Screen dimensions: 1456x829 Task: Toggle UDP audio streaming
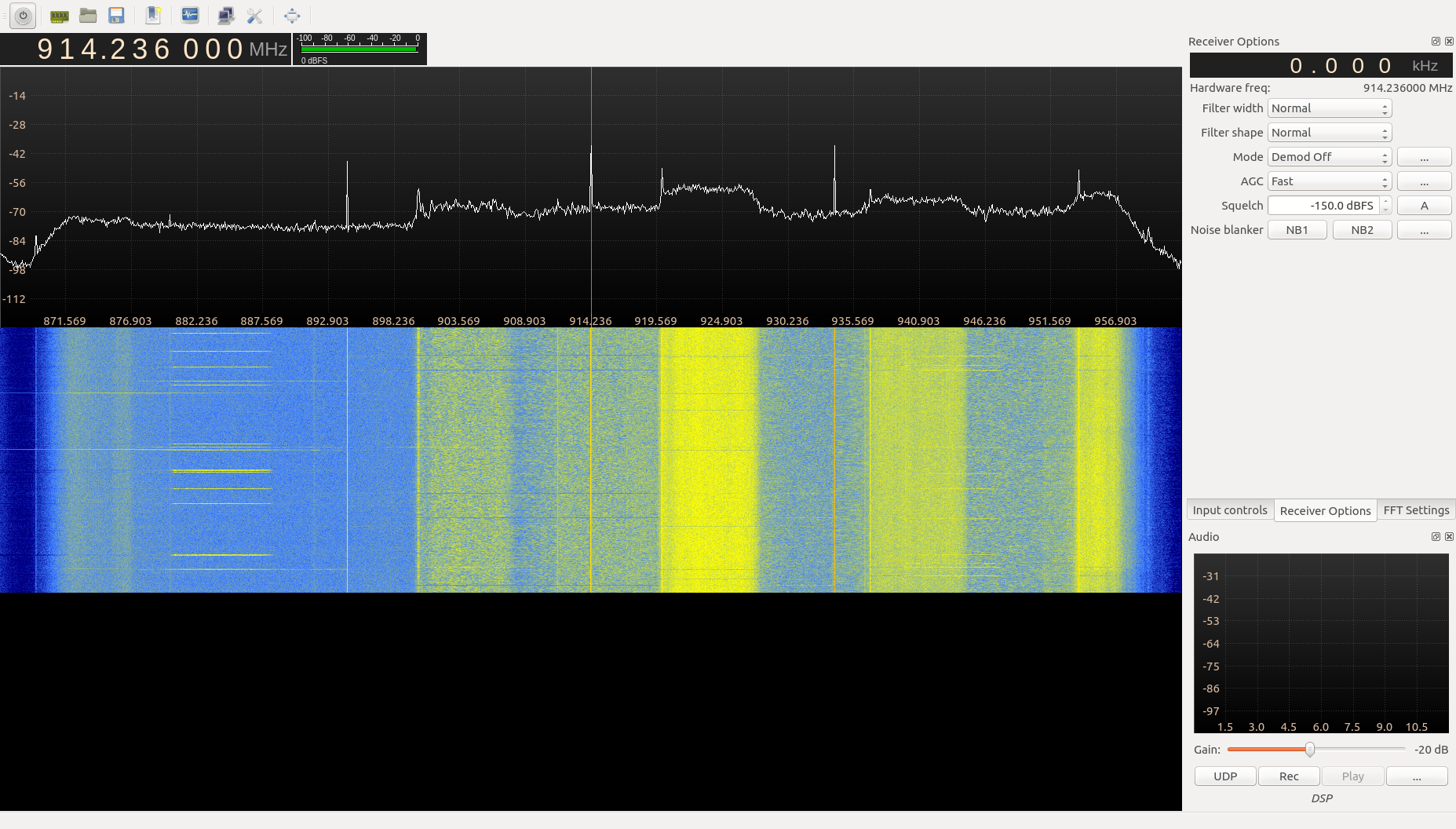1224,776
